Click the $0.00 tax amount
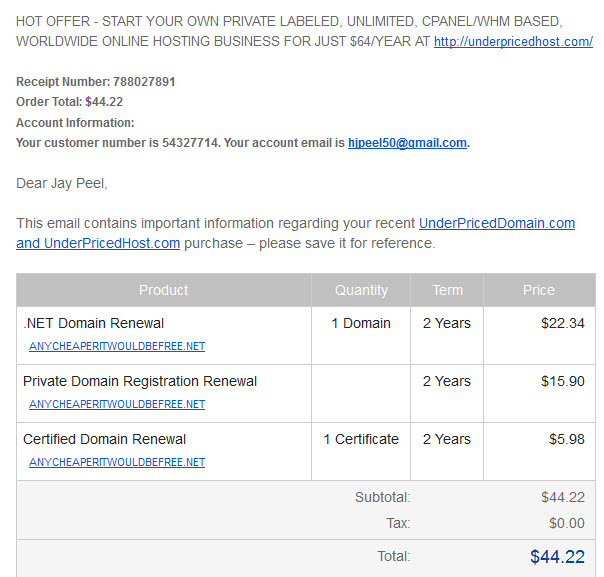604x577 pixels. click(567, 523)
